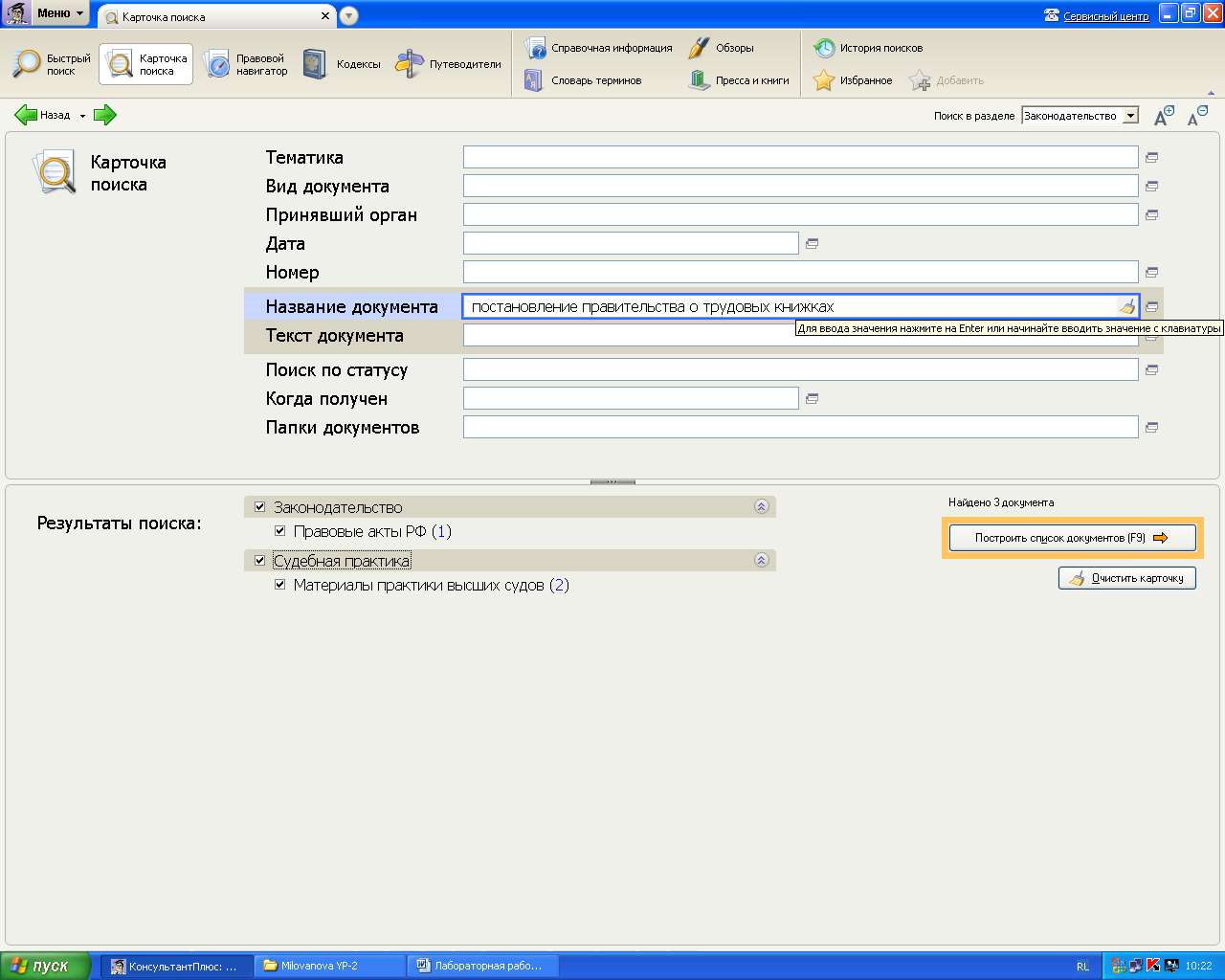Click the Kaspersky tray icon
The image size is (1225, 980).
click(x=1152, y=966)
